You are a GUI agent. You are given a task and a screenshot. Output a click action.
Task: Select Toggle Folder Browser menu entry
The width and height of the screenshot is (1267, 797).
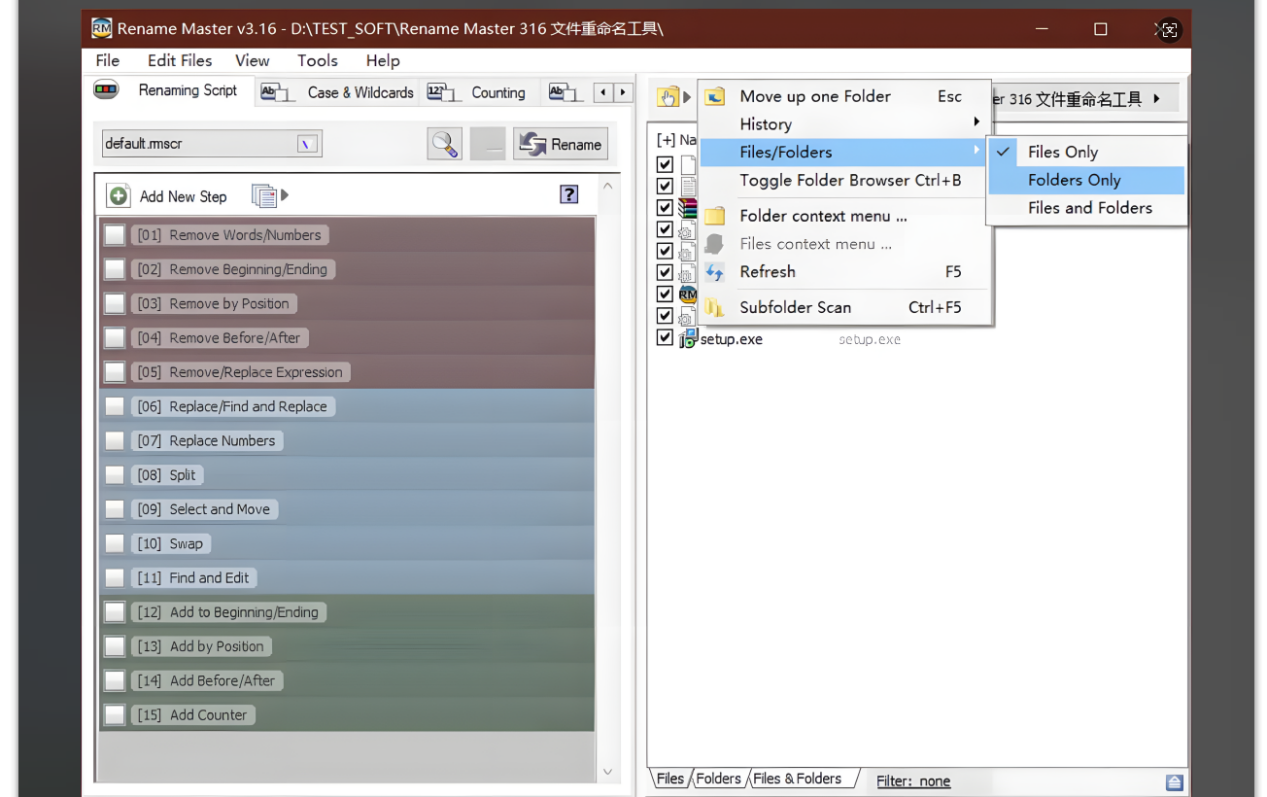[x=845, y=180]
